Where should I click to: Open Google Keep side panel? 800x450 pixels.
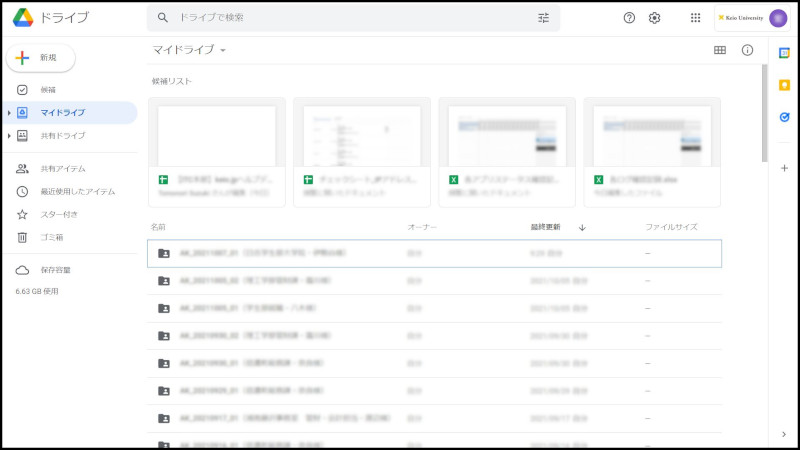tap(785, 85)
